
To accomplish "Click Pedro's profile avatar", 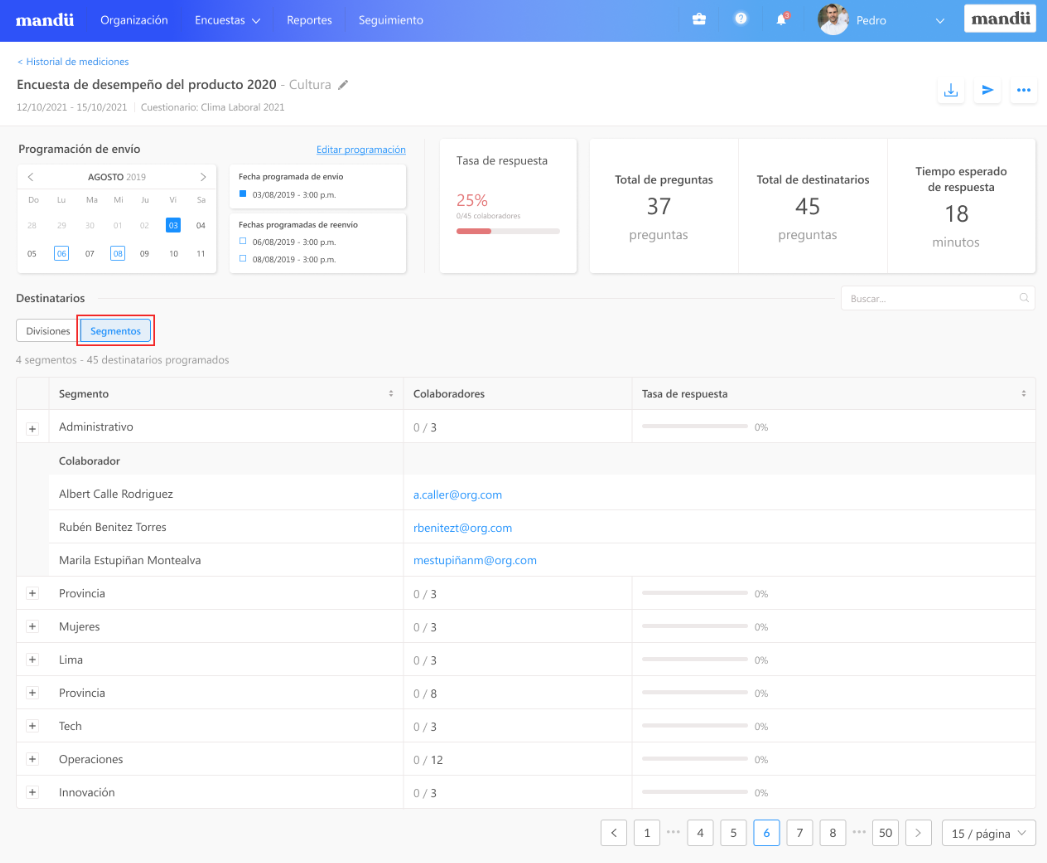I will pyautogui.click(x=833, y=19).
